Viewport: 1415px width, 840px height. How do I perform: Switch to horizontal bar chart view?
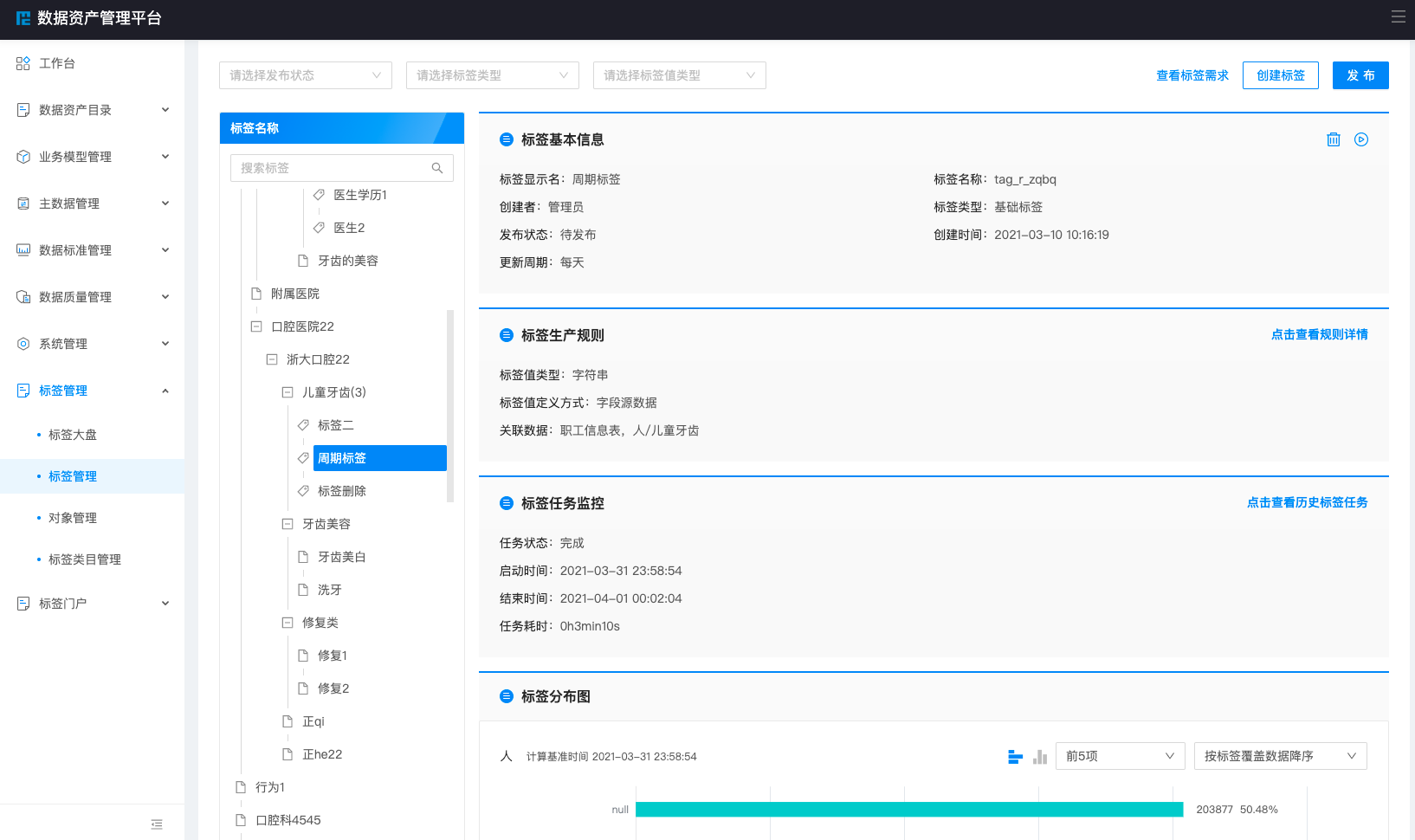pos(1016,757)
